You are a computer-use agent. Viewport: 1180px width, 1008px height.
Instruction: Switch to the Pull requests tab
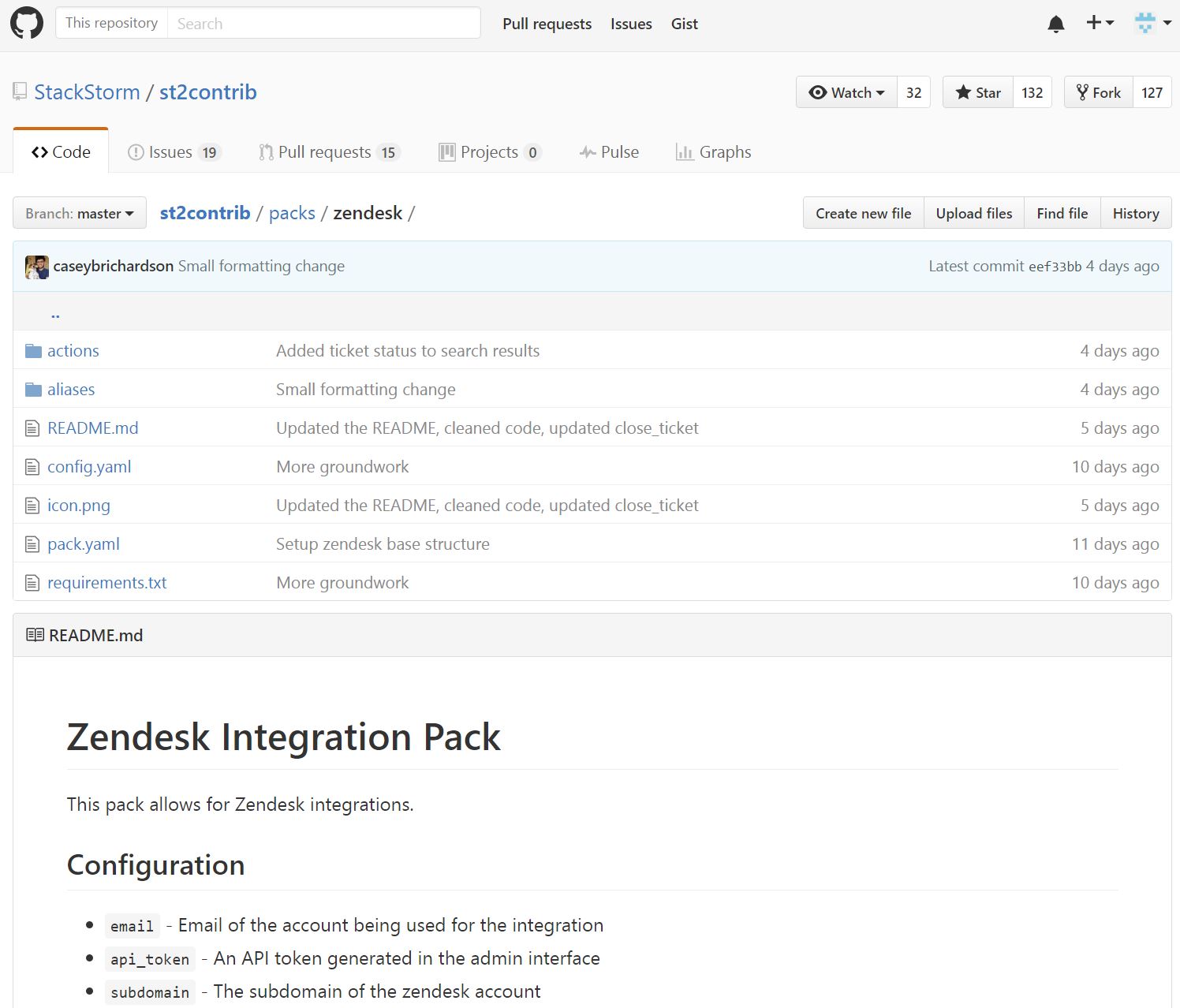[330, 151]
